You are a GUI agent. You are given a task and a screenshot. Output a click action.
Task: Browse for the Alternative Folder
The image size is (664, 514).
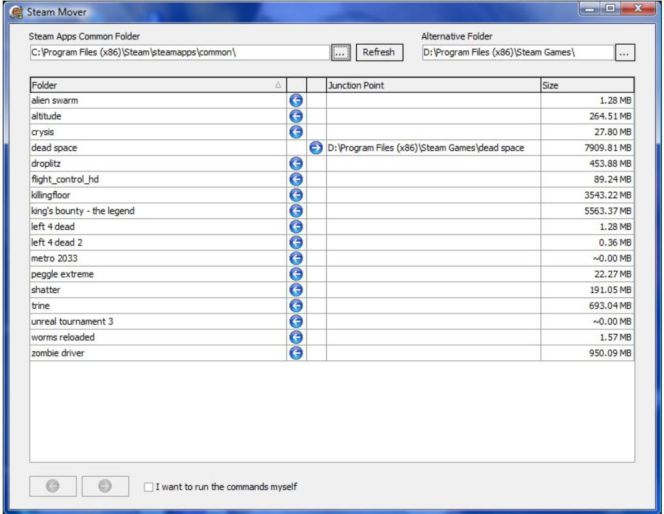(625, 53)
